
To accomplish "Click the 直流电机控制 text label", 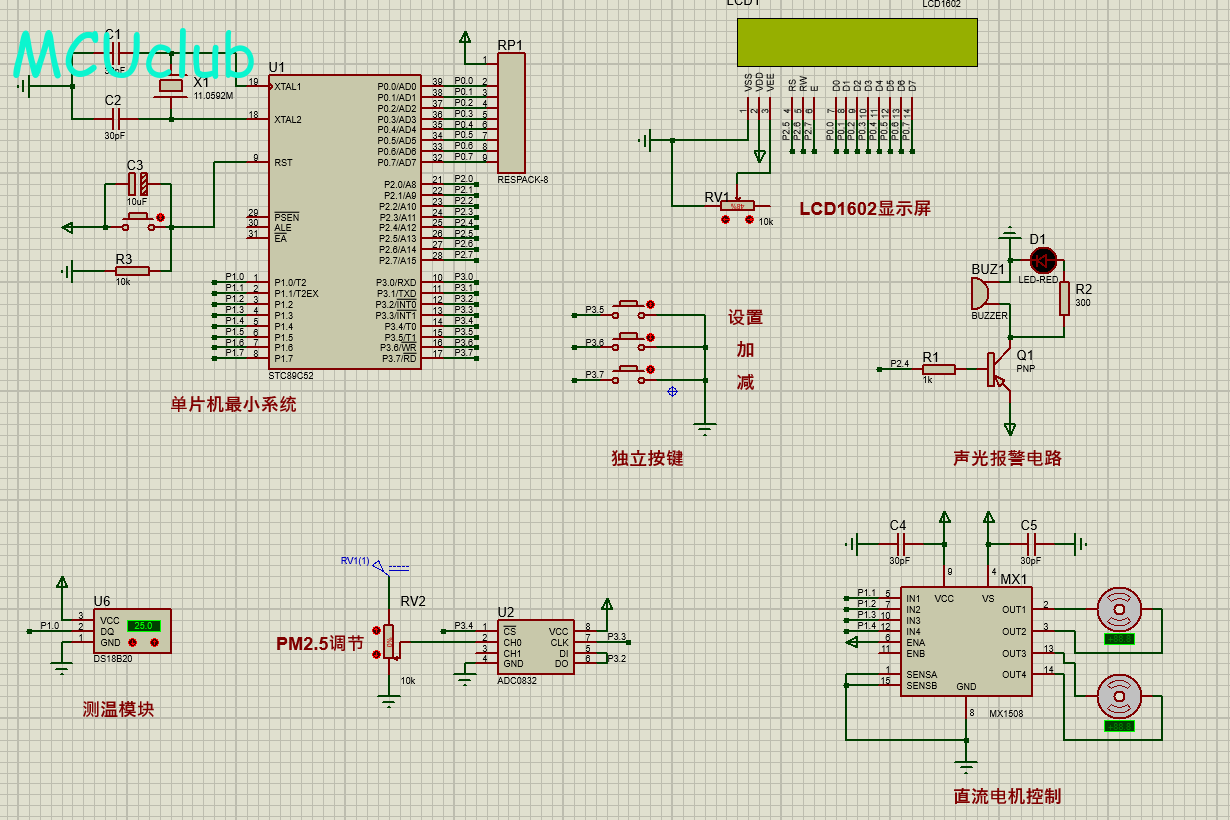I will (x=1007, y=796).
